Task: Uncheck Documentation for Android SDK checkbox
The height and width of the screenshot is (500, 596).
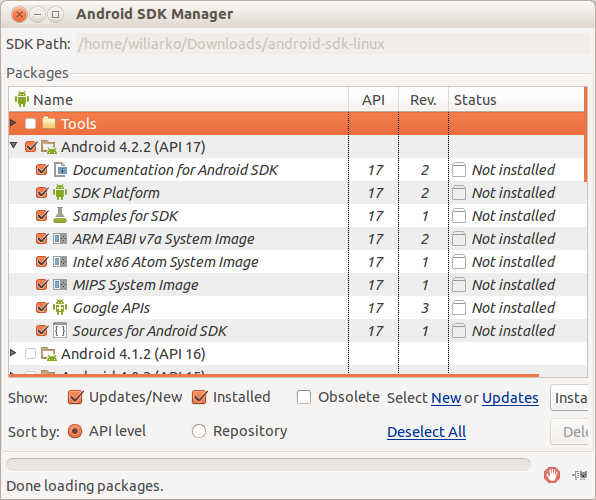Action: click(42, 170)
